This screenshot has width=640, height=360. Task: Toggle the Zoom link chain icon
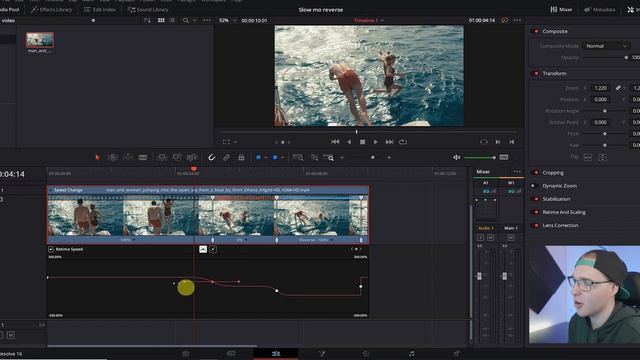(618, 88)
